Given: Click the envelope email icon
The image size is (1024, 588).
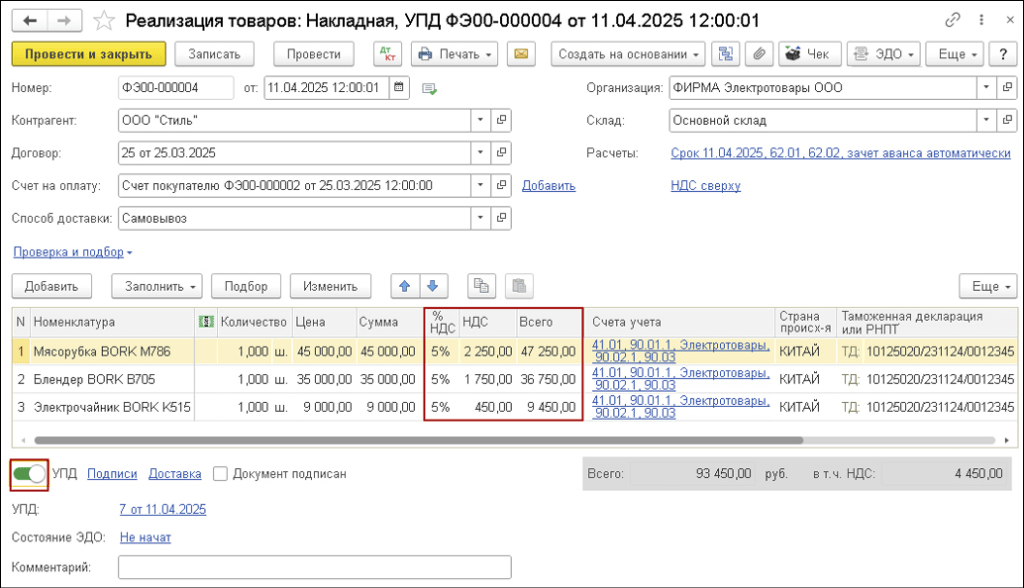Looking at the screenshot, I should pyautogui.click(x=521, y=54).
